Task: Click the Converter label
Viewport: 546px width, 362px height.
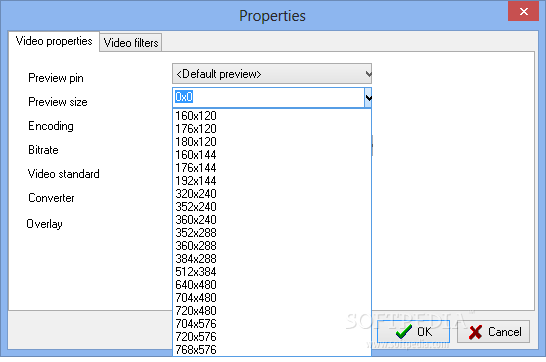Action: 51,198
